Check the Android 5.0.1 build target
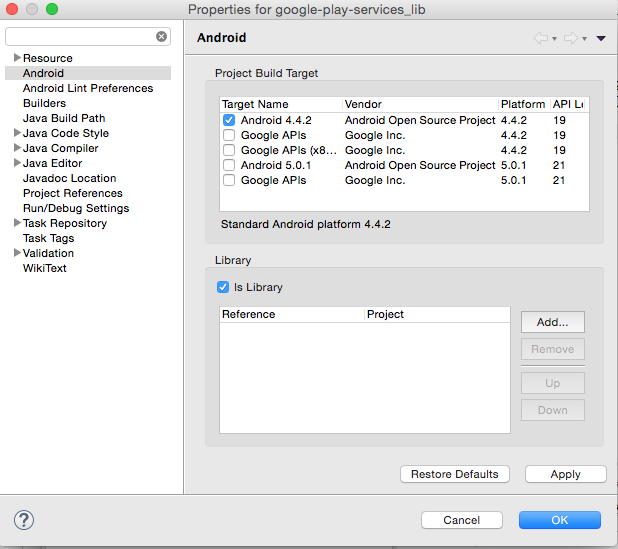The image size is (618, 549). tap(229, 165)
